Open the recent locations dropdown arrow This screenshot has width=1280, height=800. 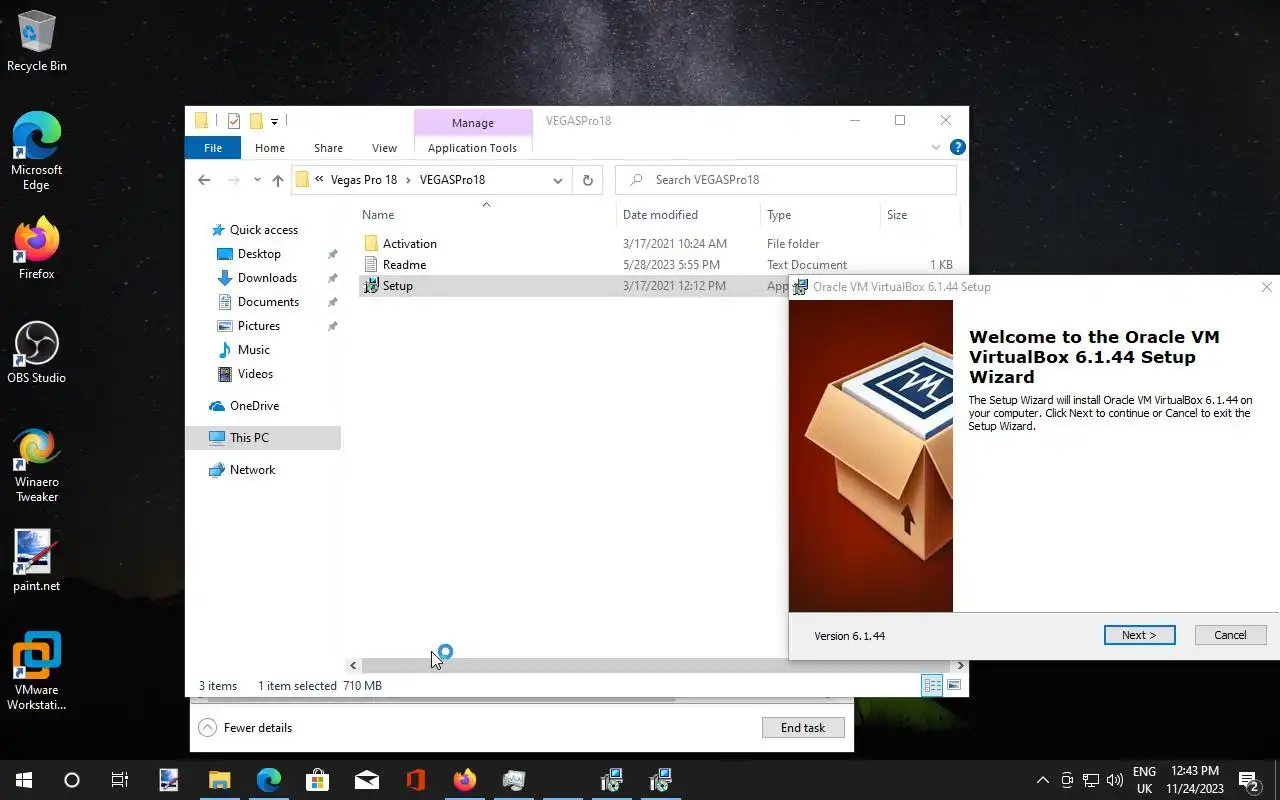pyautogui.click(x=257, y=180)
